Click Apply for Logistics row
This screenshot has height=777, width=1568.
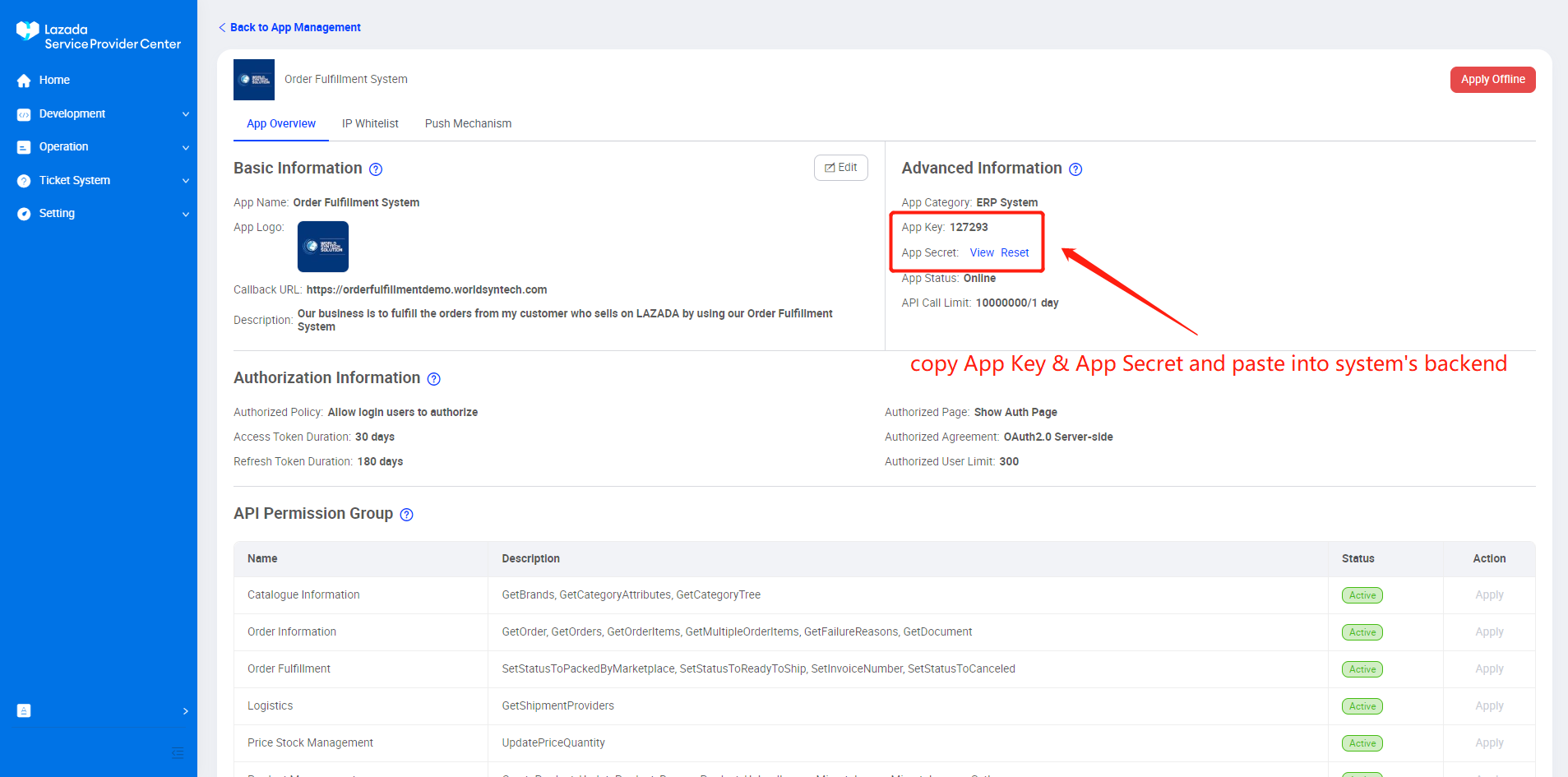1489,706
